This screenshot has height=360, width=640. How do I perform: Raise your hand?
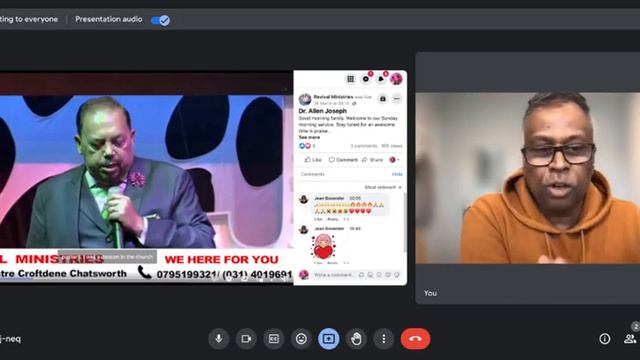[x=356, y=339]
